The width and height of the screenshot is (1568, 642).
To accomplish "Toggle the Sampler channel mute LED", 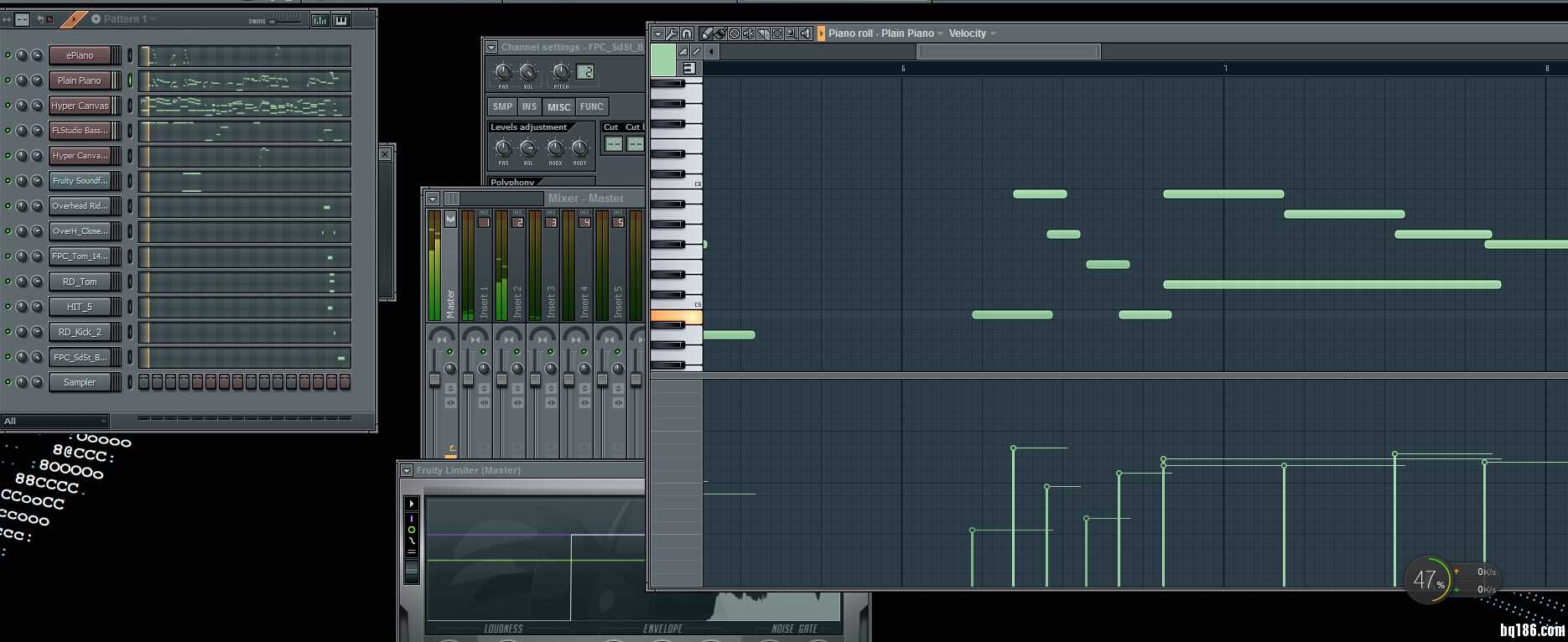I will pyautogui.click(x=8, y=382).
